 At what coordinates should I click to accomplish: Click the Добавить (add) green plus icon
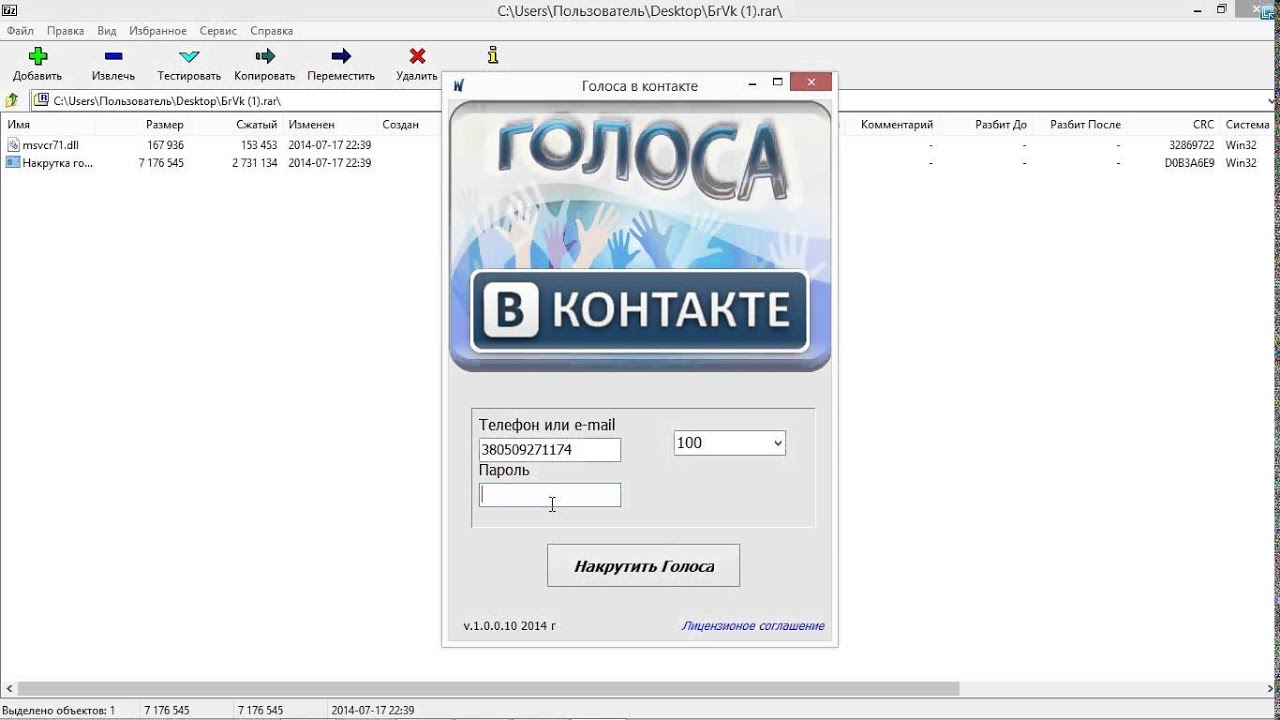pyautogui.click(x=37, y=56)
